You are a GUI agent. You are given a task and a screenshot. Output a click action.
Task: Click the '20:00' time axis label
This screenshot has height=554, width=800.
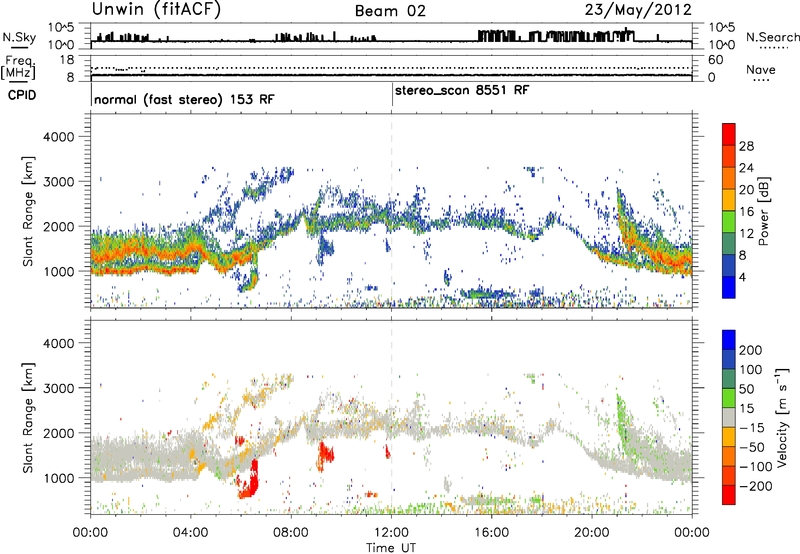point(592,533)
